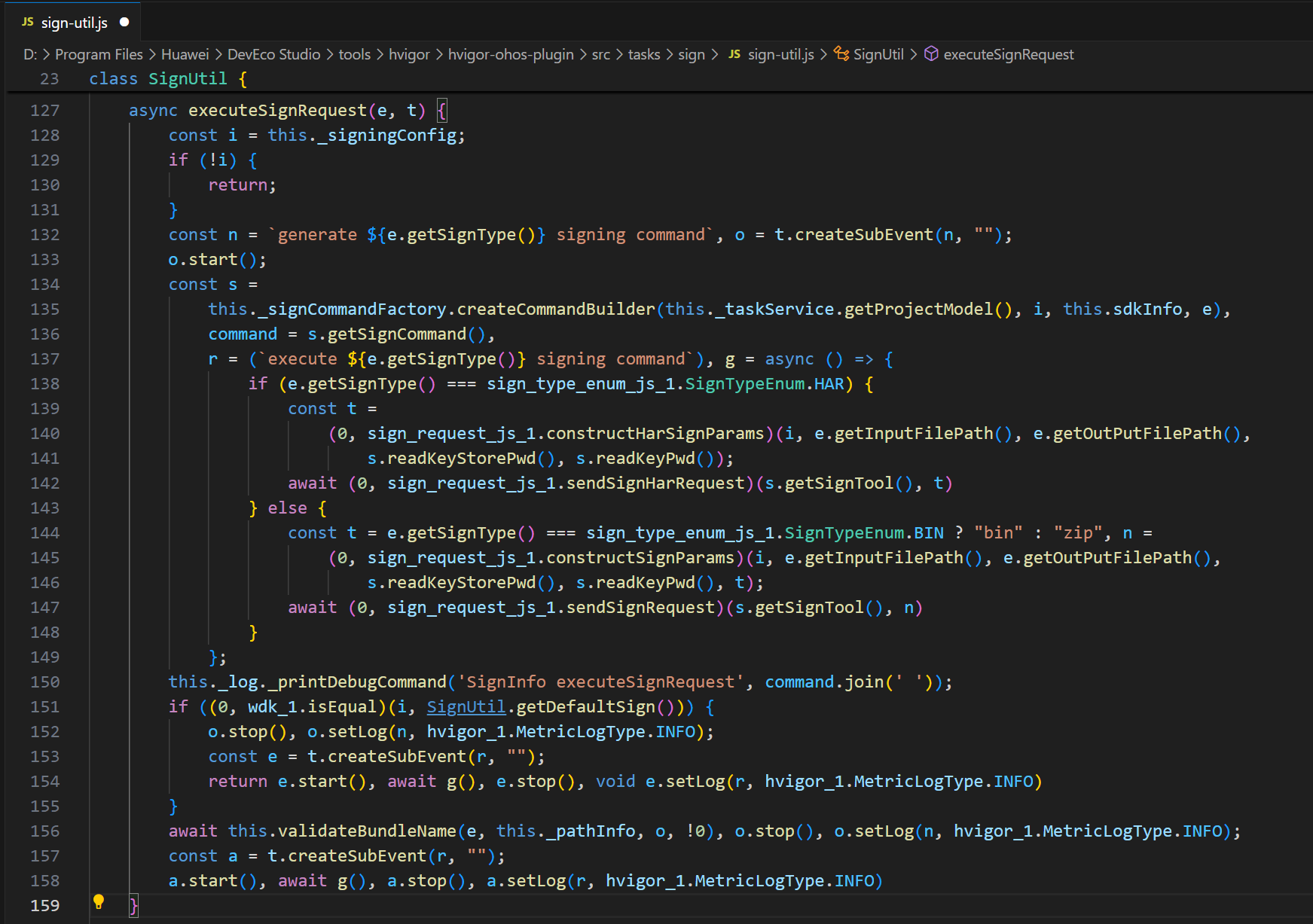The image size is (1313, 924).
Task: Click 'getProjectModel' on line 135
Action: point(919,309)
